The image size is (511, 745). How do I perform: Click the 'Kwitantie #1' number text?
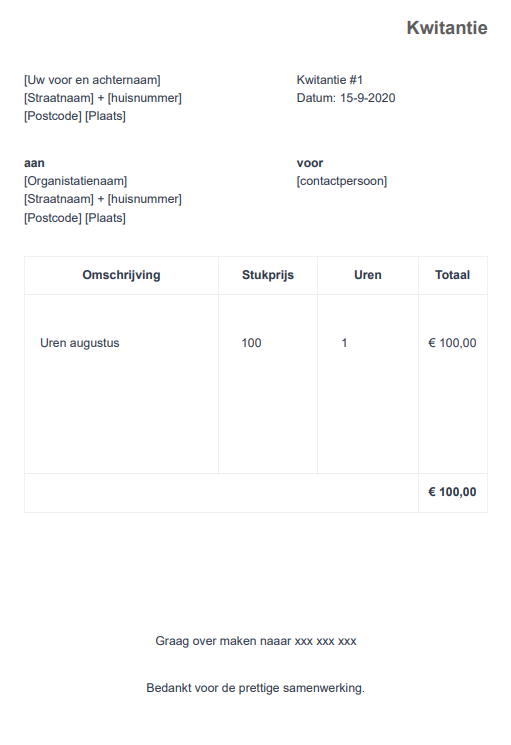330,80
